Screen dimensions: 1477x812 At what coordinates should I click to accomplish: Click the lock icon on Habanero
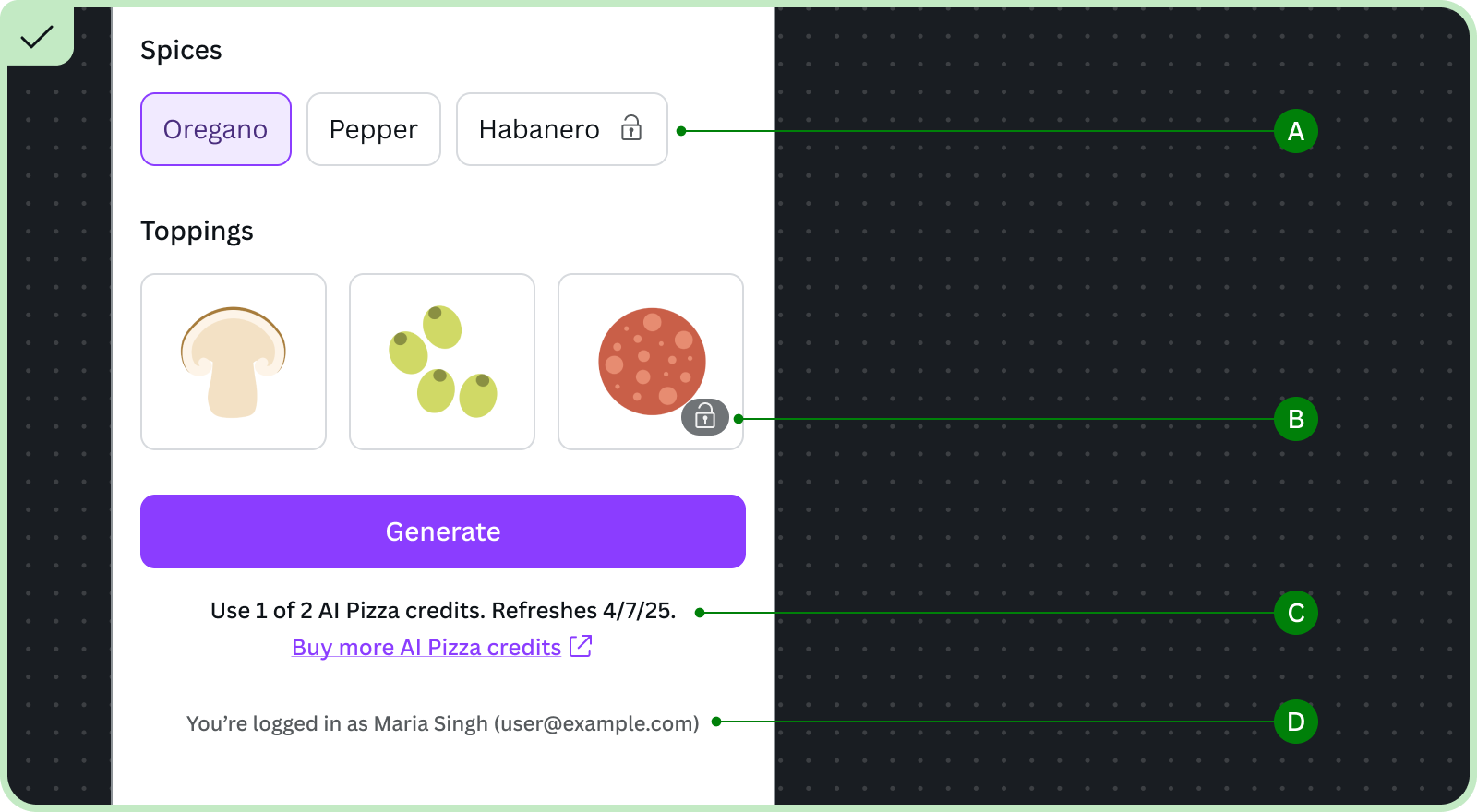631,128
